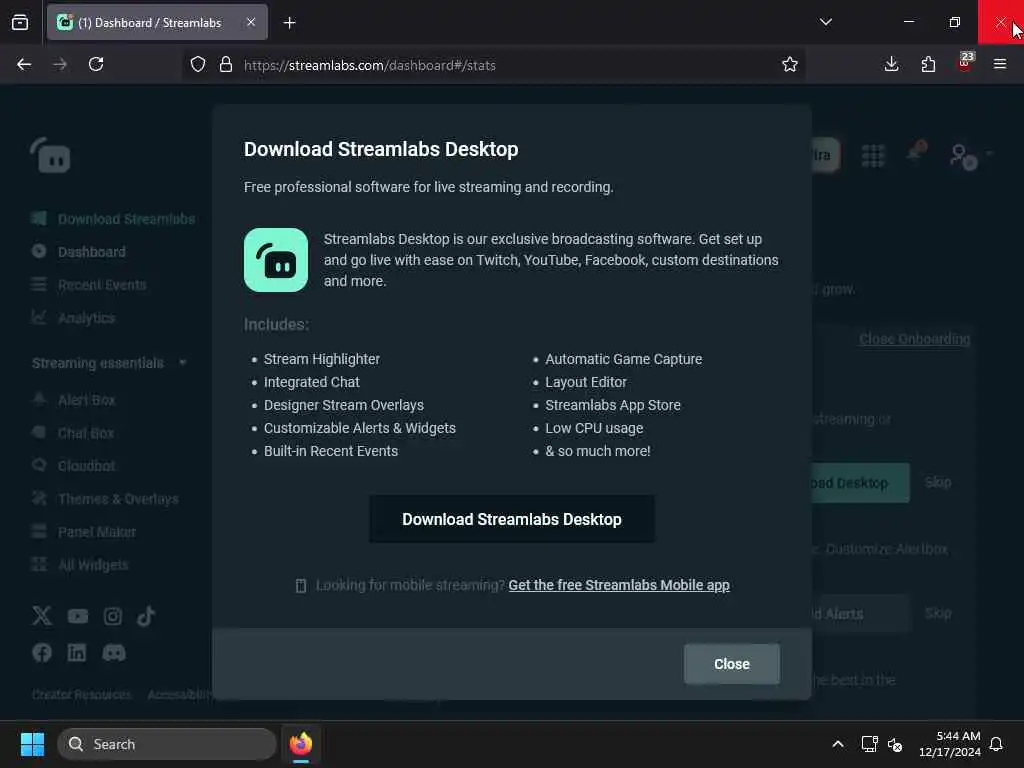The image size is (1024, 768).
Task: Click the Firefox icon in taskbar
Action: coord(301,744)
